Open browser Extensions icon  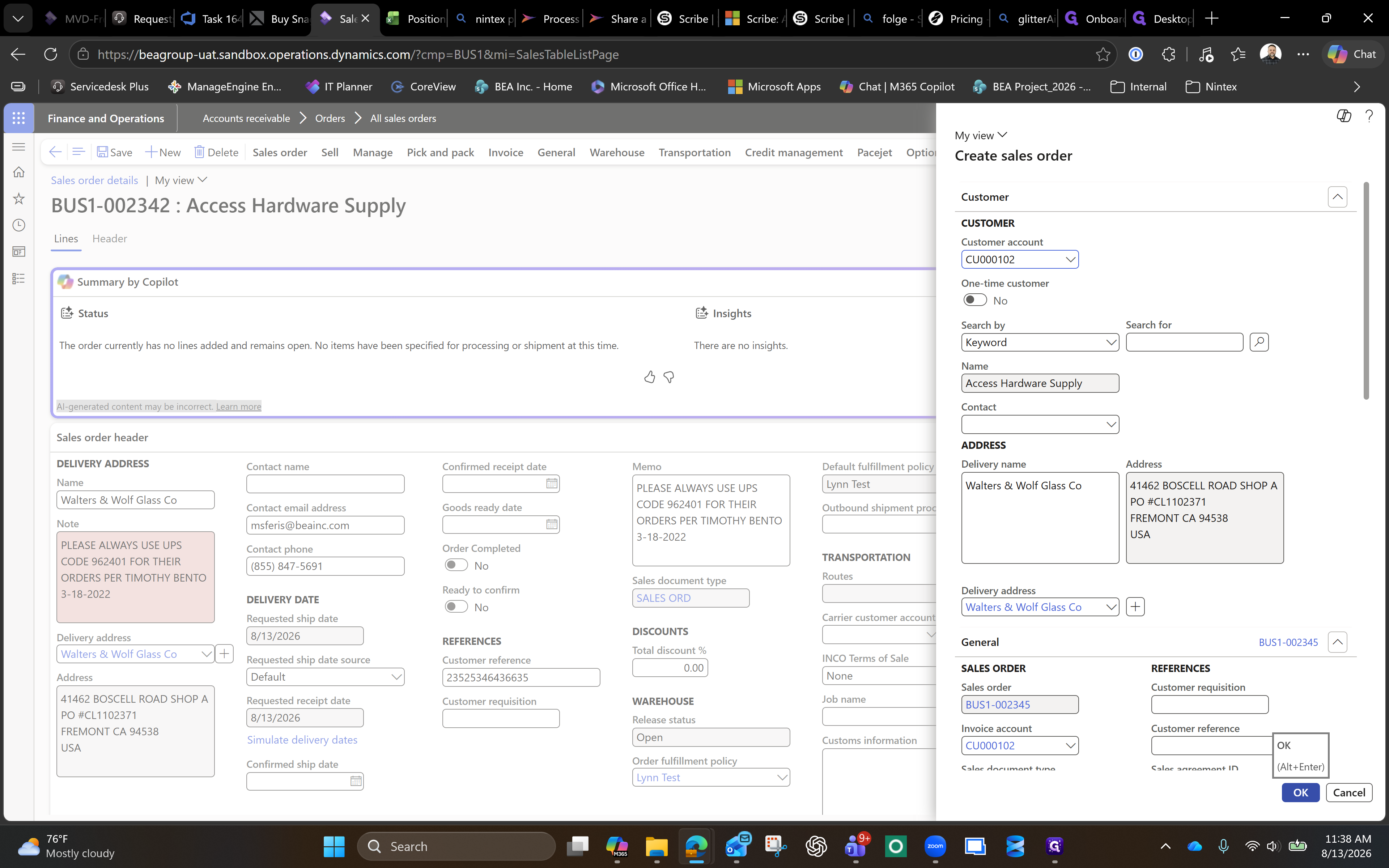point(1168,55)
